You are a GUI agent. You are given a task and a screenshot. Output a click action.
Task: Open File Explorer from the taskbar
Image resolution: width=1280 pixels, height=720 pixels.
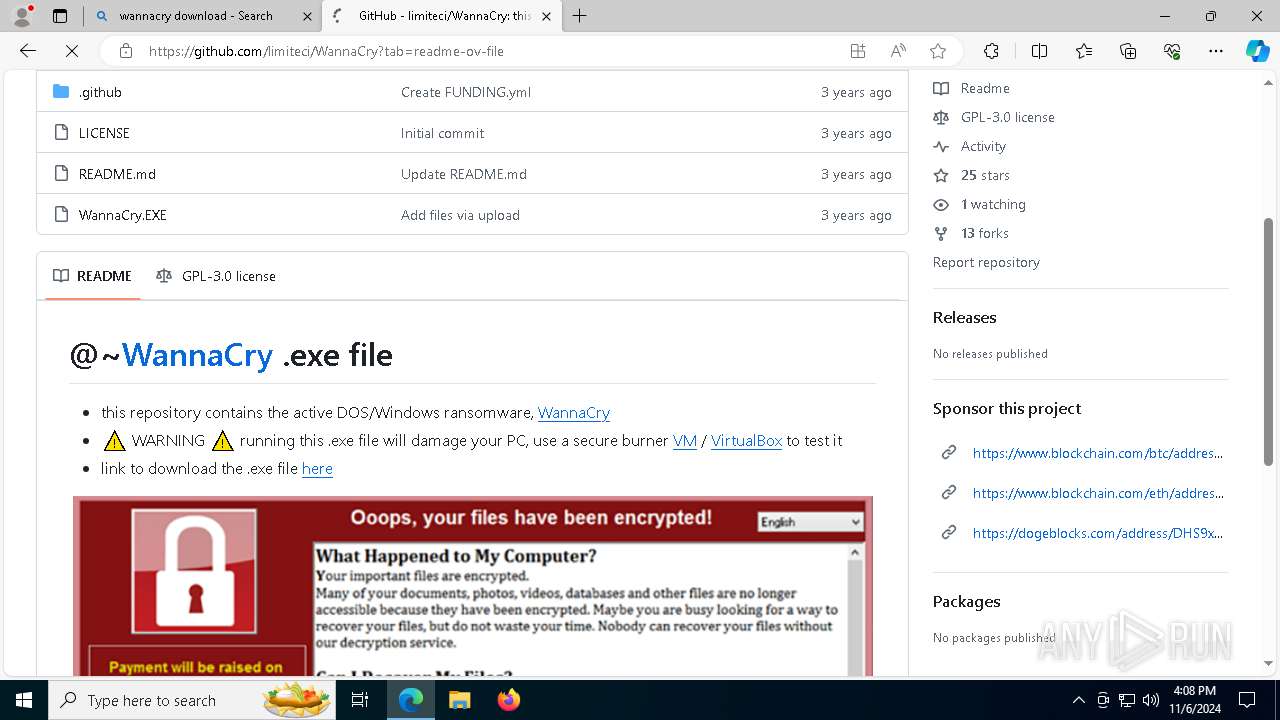point(459,700)
